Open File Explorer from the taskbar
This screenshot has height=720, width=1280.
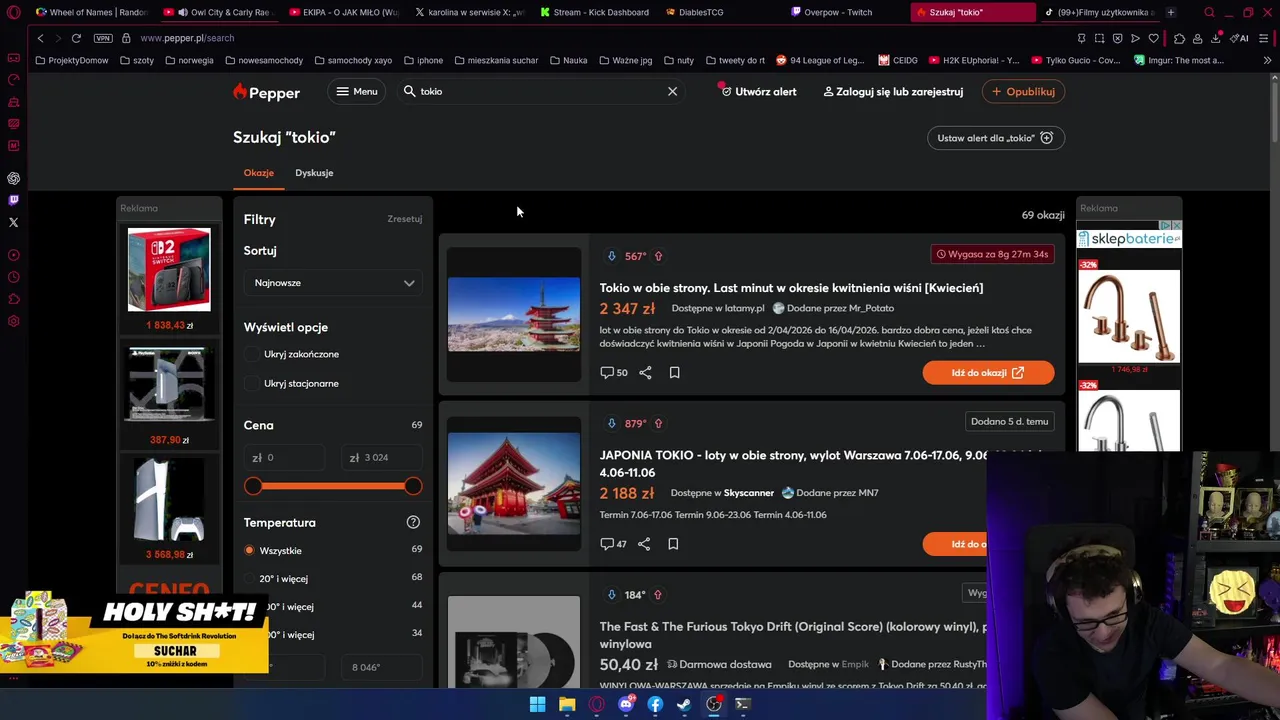point(567,704)
